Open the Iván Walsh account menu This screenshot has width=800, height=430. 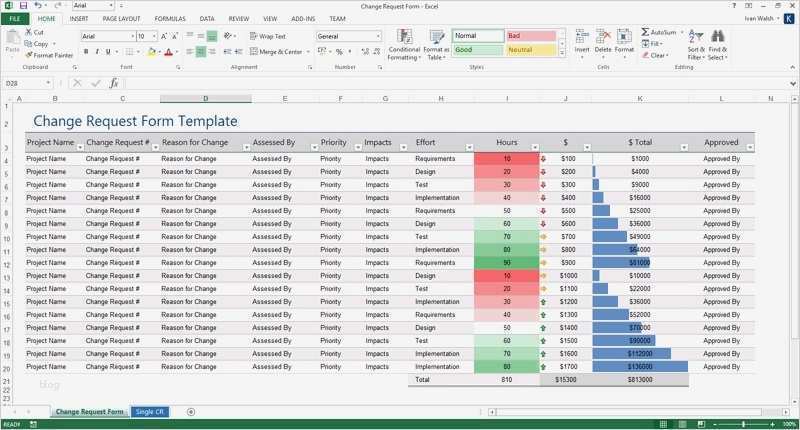click(761, 19)
